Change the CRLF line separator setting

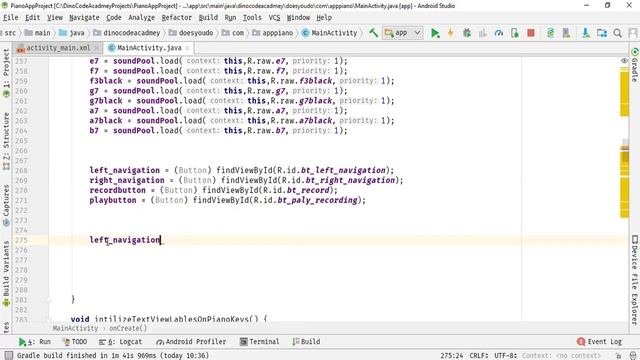coord(479,356)
